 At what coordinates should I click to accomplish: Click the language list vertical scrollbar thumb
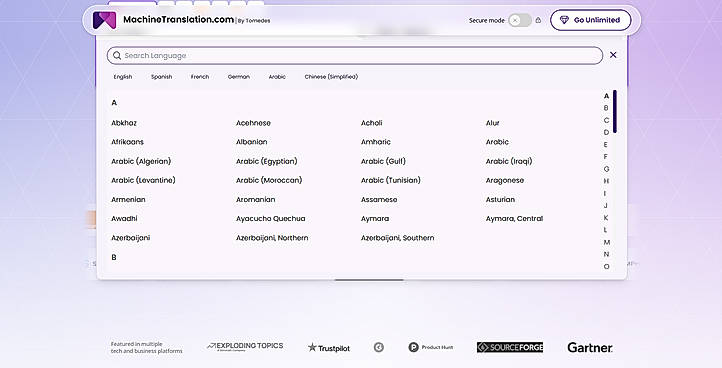(x=615, y=111)
